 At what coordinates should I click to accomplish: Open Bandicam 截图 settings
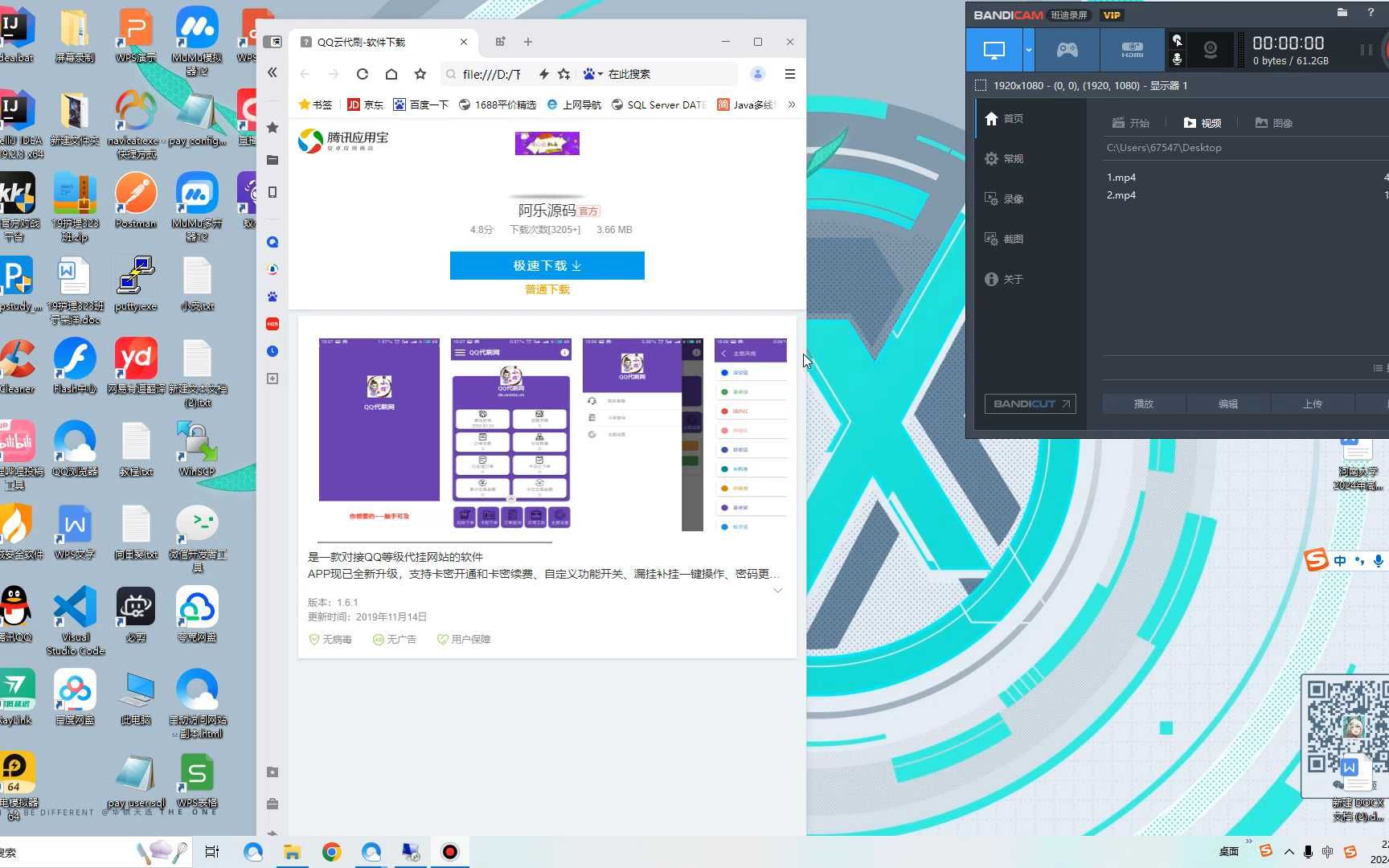pos(1005,239)
